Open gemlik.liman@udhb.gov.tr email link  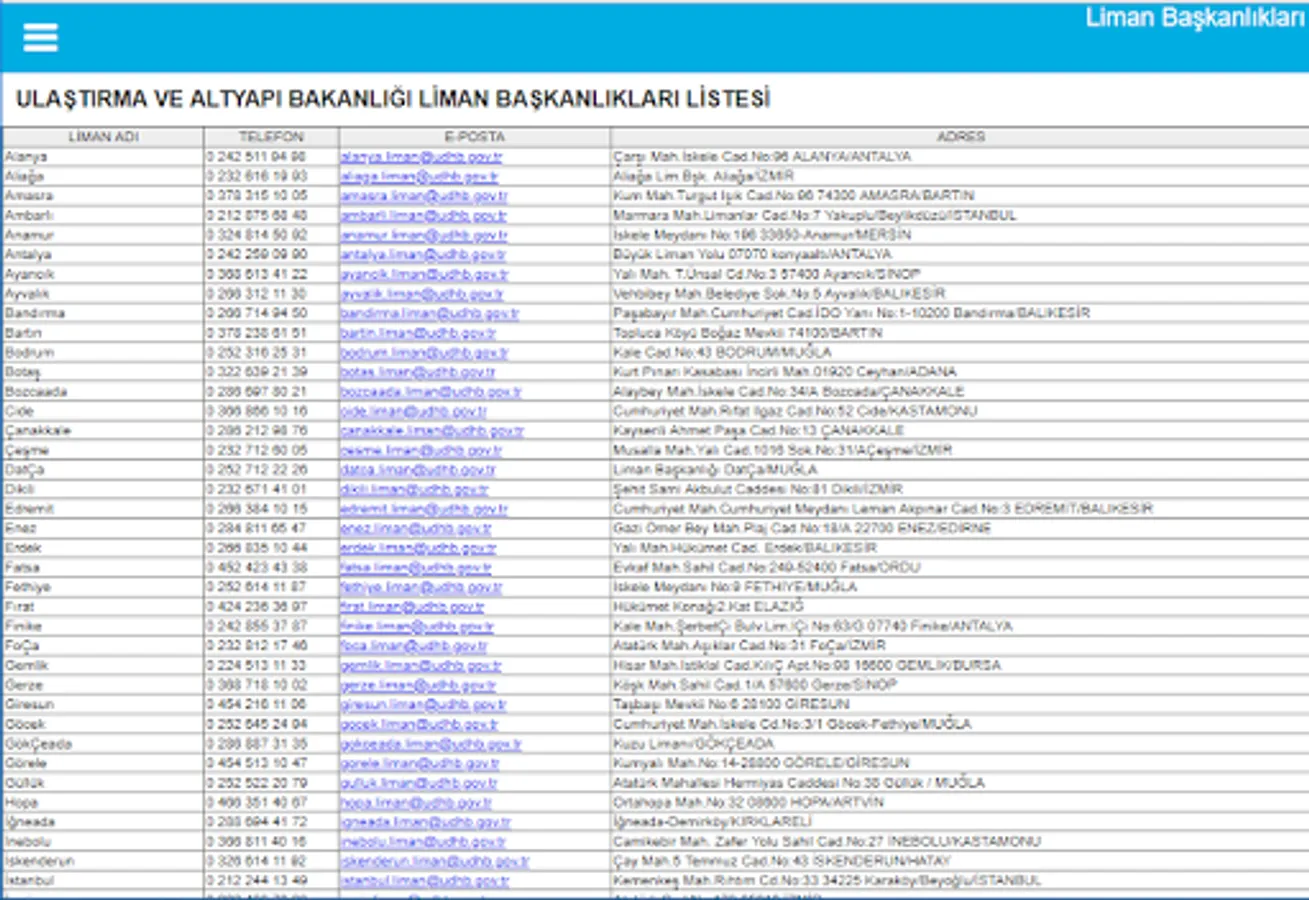coord(421,665)
